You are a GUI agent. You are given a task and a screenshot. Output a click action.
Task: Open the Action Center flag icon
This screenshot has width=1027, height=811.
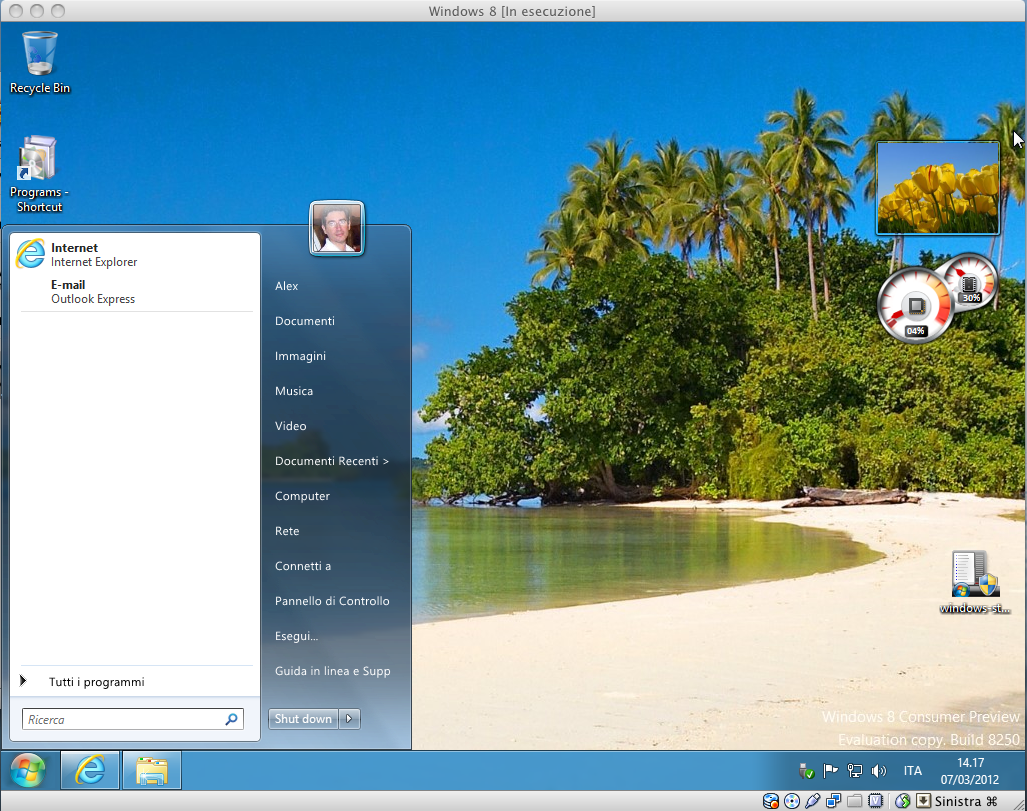pos(830,771)
